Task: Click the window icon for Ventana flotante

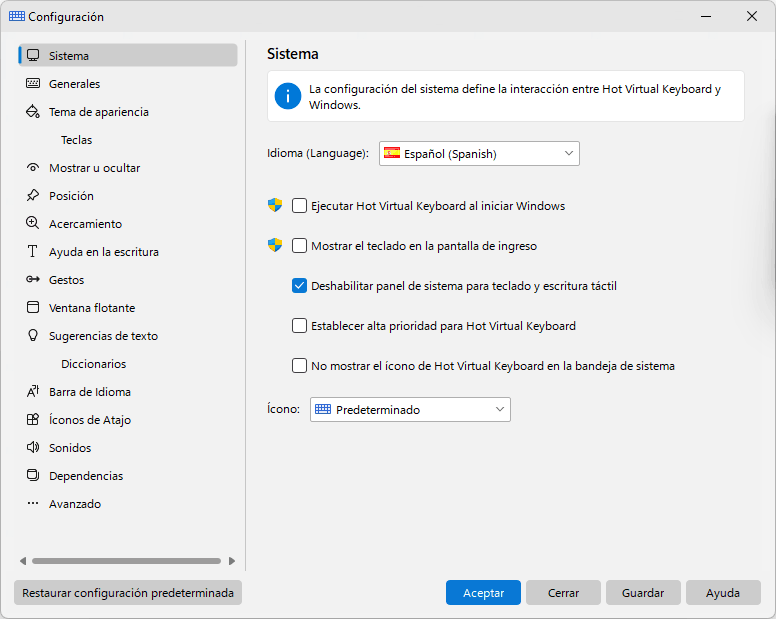Action: pos(33,307)
